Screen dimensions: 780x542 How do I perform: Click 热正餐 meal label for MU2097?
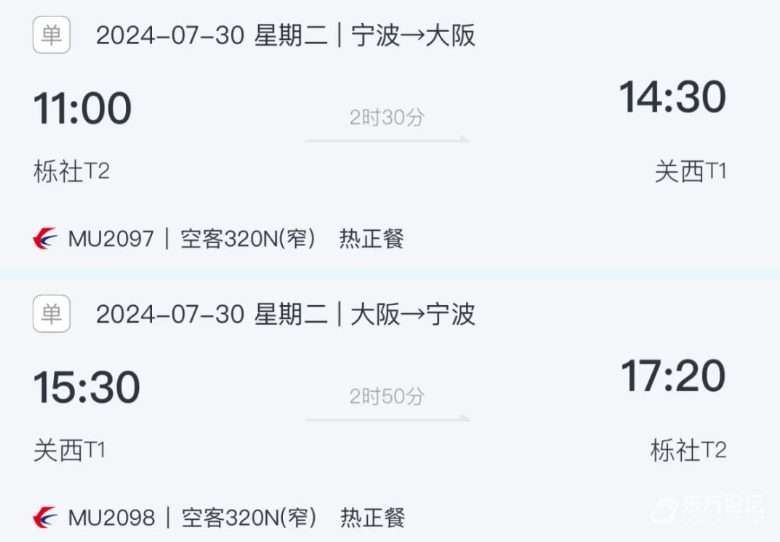pyautogui.click(x=372, y=239)
